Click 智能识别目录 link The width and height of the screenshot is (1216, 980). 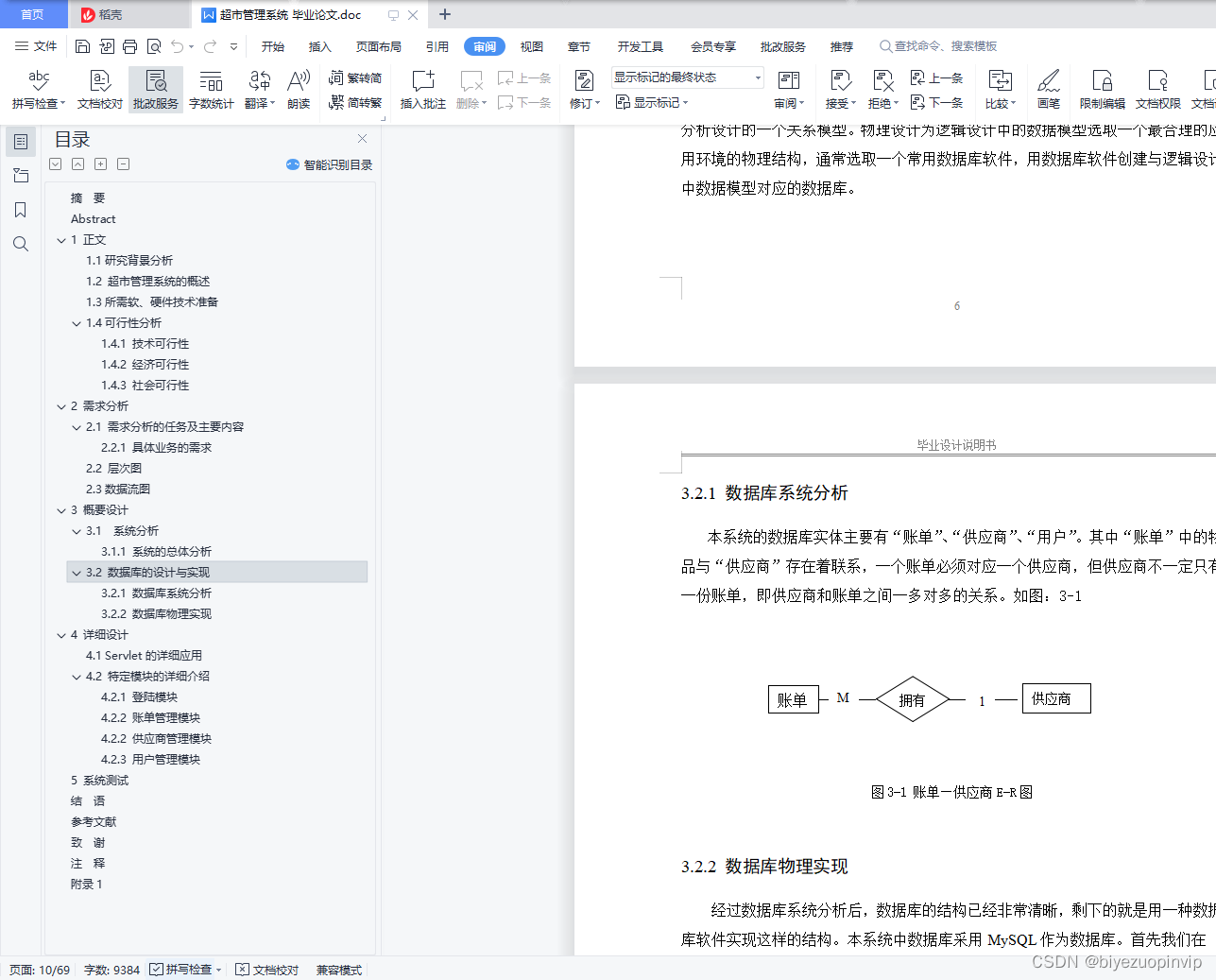(x=330, y=164)
